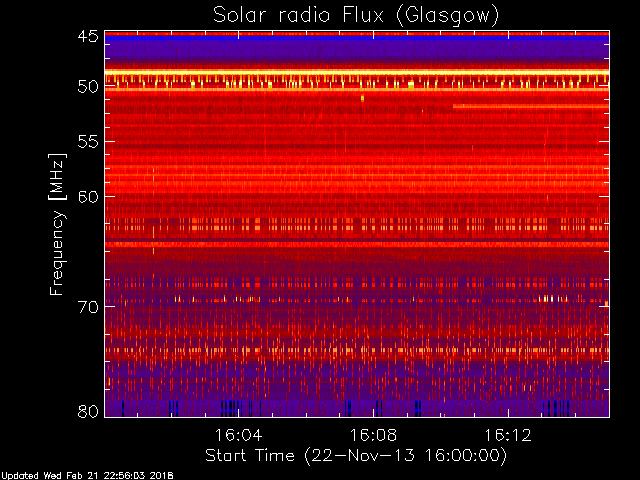The width and height of the screenshot is (640, 480).
Task: Click the "Frequency [MHz]" axis label
Action: [57, 224]
